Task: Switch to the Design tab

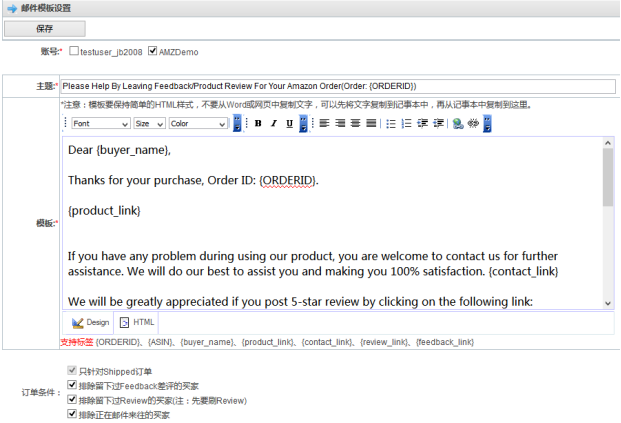Action: click(90, 323)
